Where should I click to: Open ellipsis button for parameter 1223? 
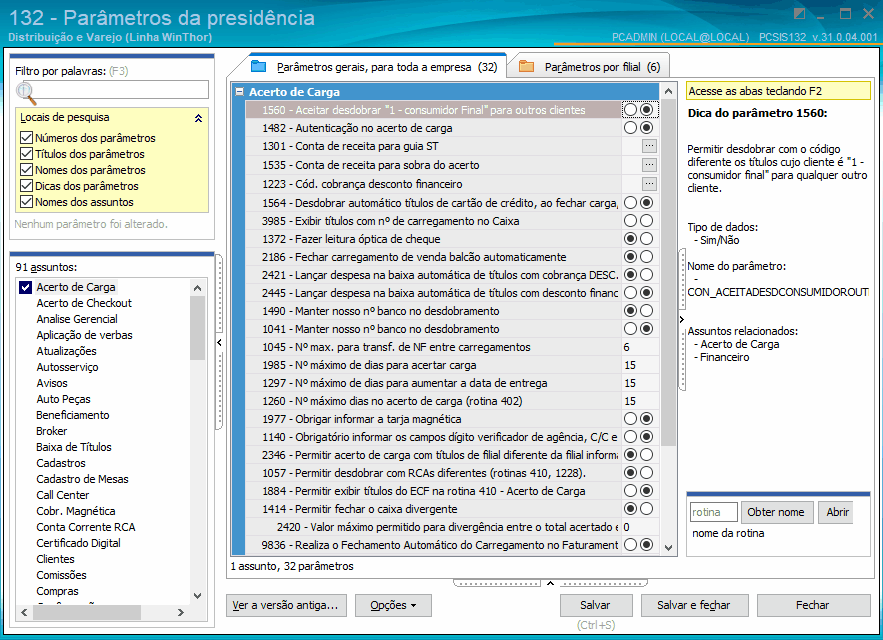click(649, 184)
